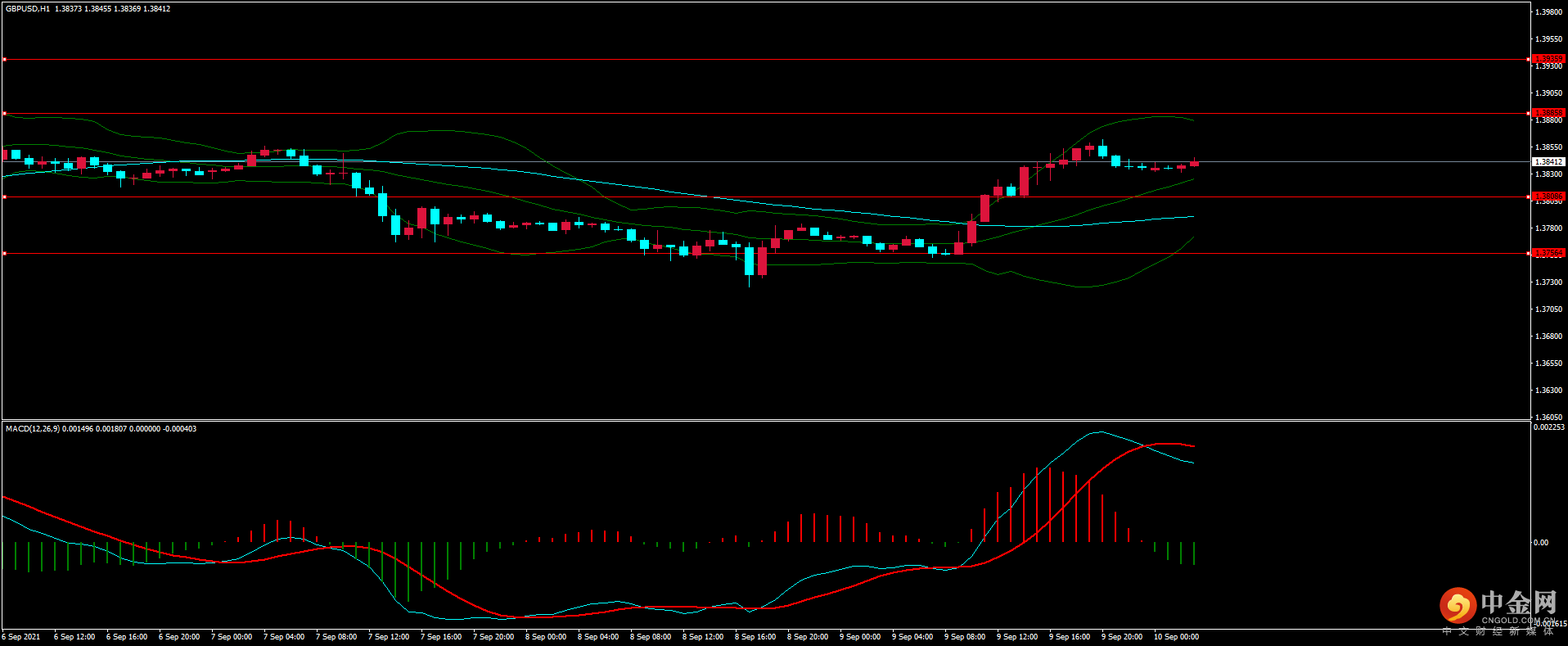
Task: Click the 10 Sep 00:00 time label
Action: [x=1176, y=637]
